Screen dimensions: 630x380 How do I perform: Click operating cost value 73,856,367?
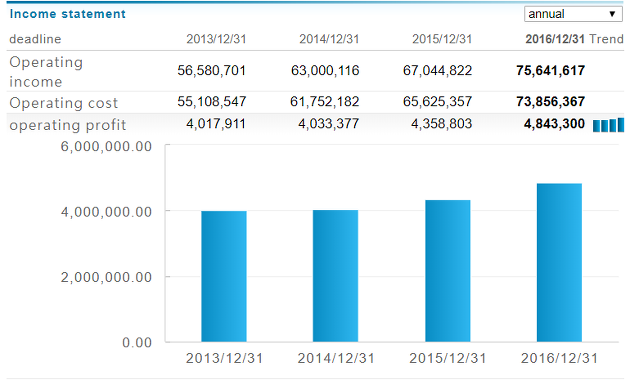(550, 102)
